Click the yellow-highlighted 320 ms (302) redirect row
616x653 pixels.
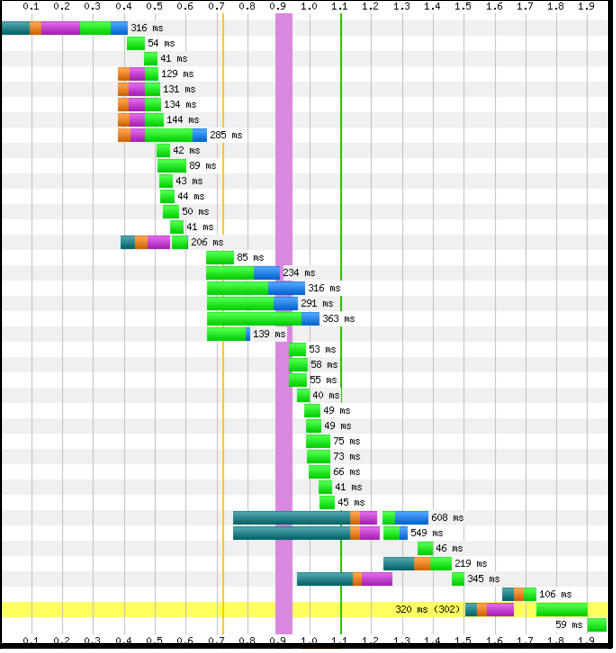pos(300,609)
